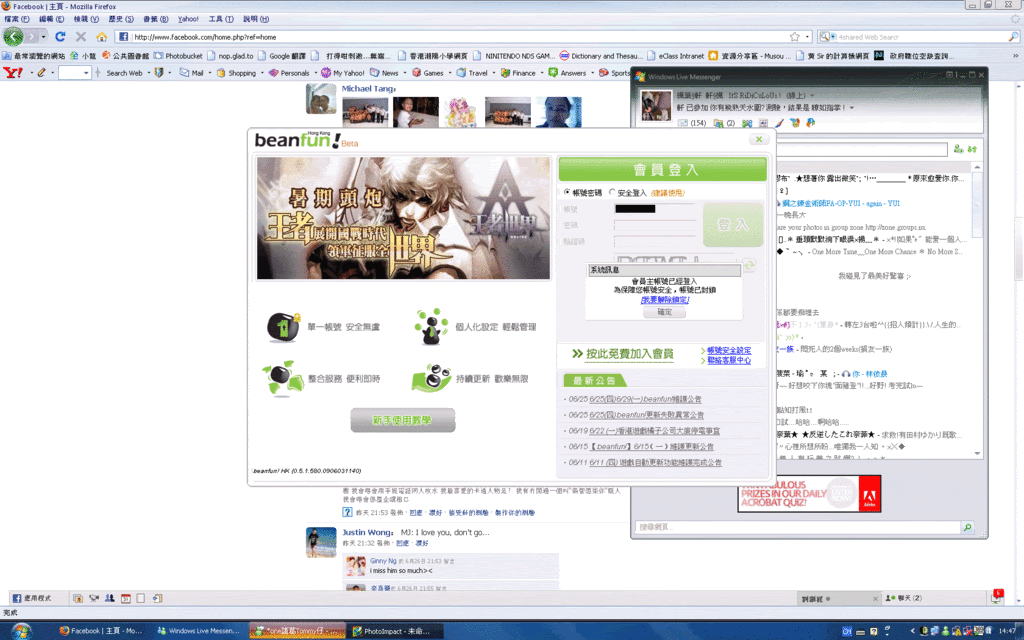Open Yahoo Shopping from the toolbar

tap(236, 72)
